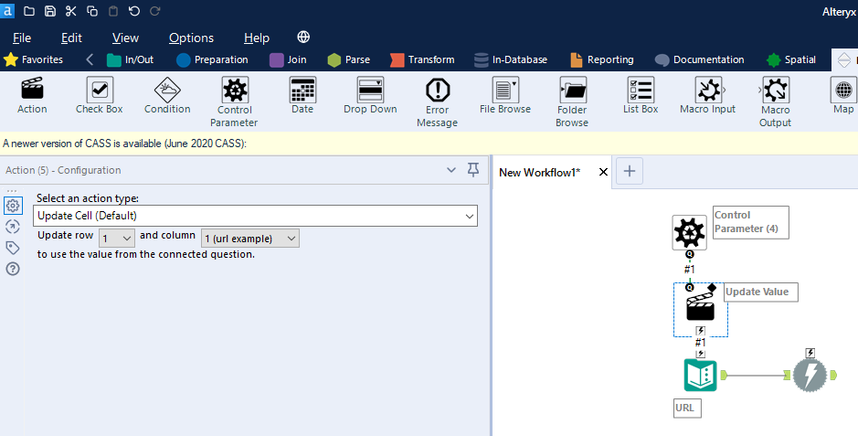This screenshot has height=436, width=858.
Task: Click the URL annotation label
Action: 687,408
